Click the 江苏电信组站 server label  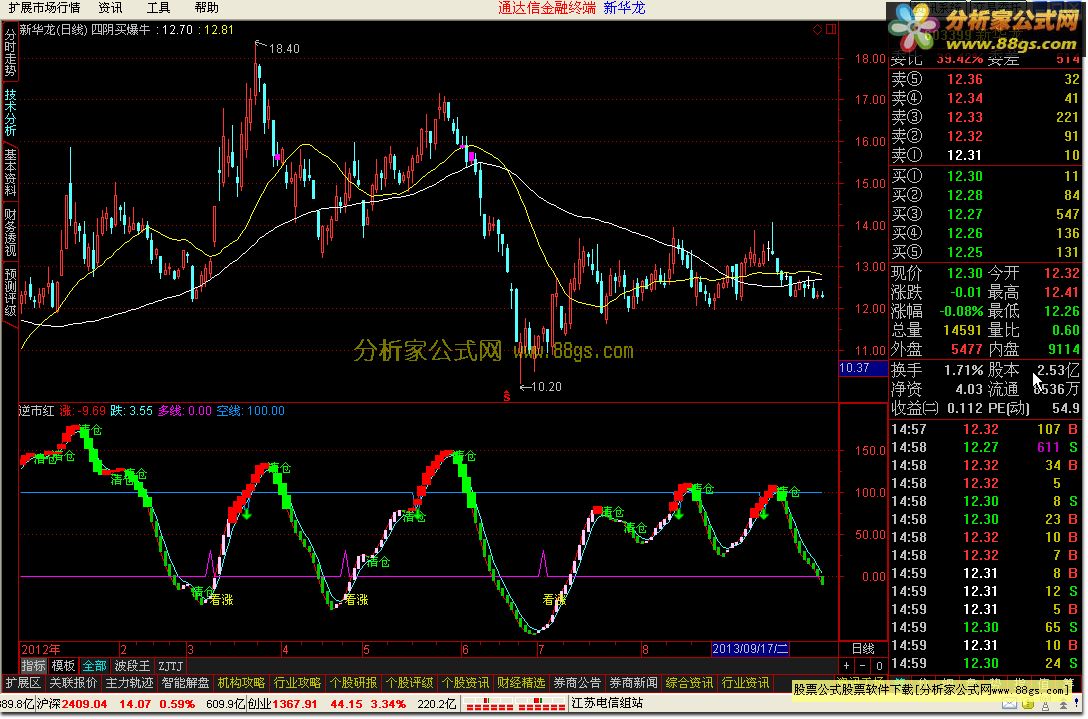tap(607, 704)
